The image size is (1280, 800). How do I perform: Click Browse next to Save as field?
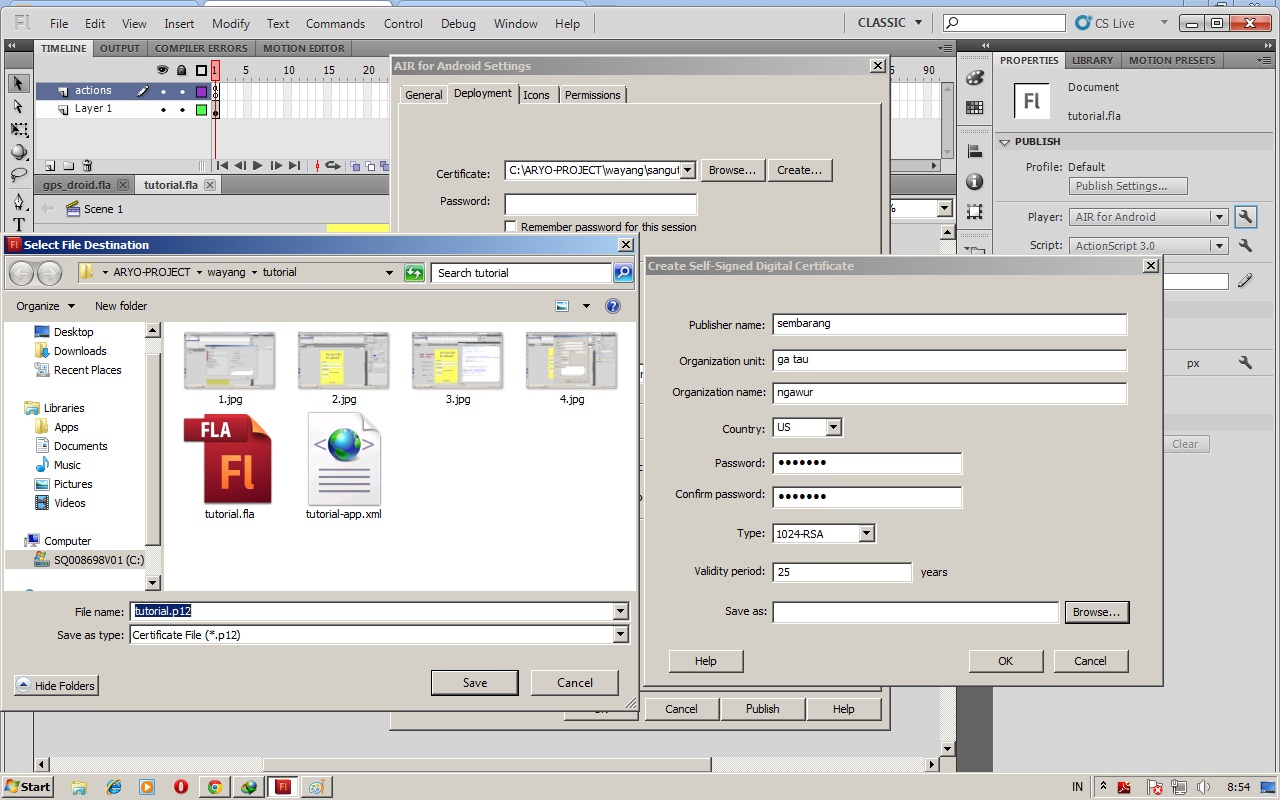tap(1096, 612)
